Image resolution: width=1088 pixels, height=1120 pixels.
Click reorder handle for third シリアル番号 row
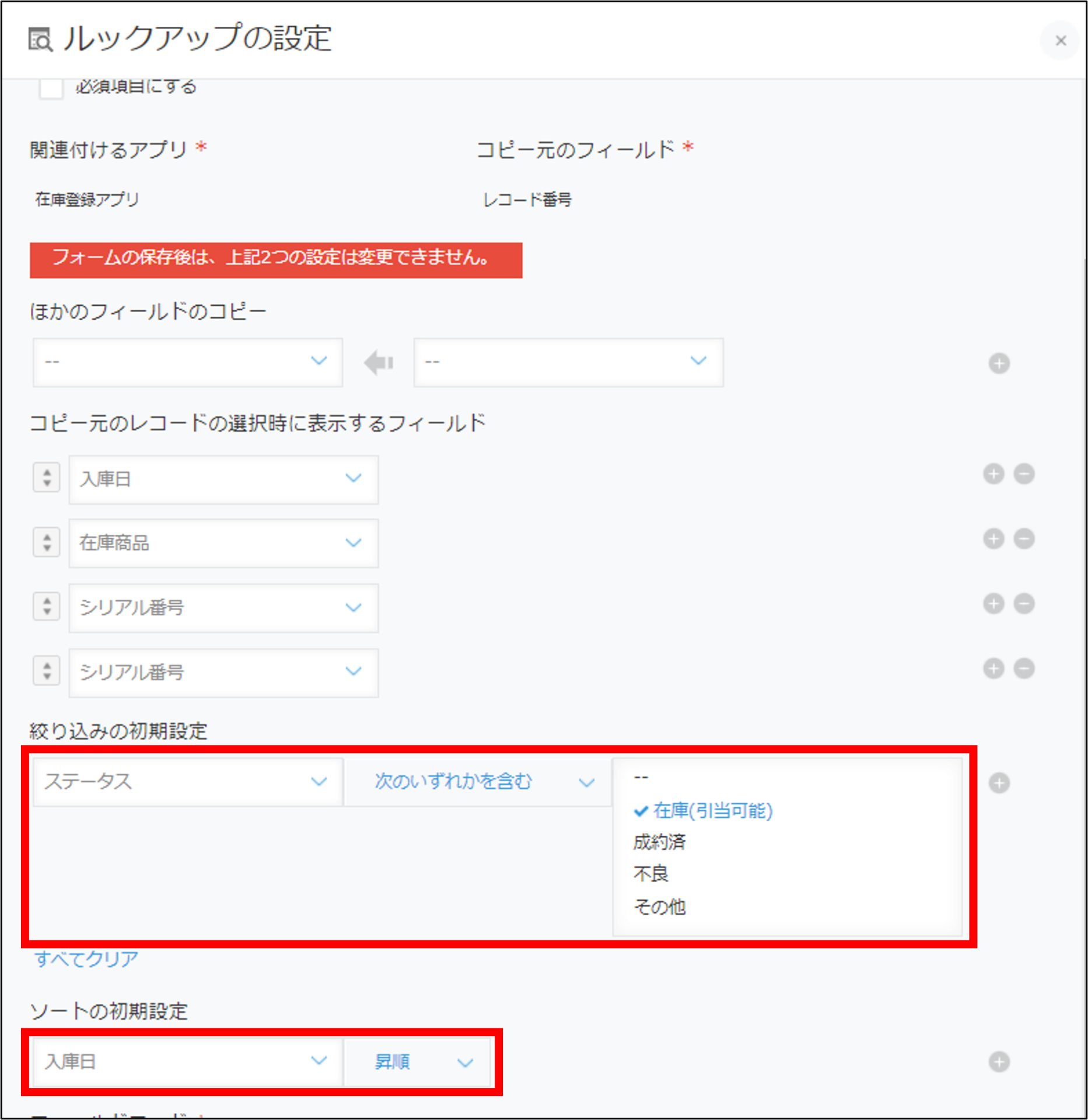[x=47, y=605]
